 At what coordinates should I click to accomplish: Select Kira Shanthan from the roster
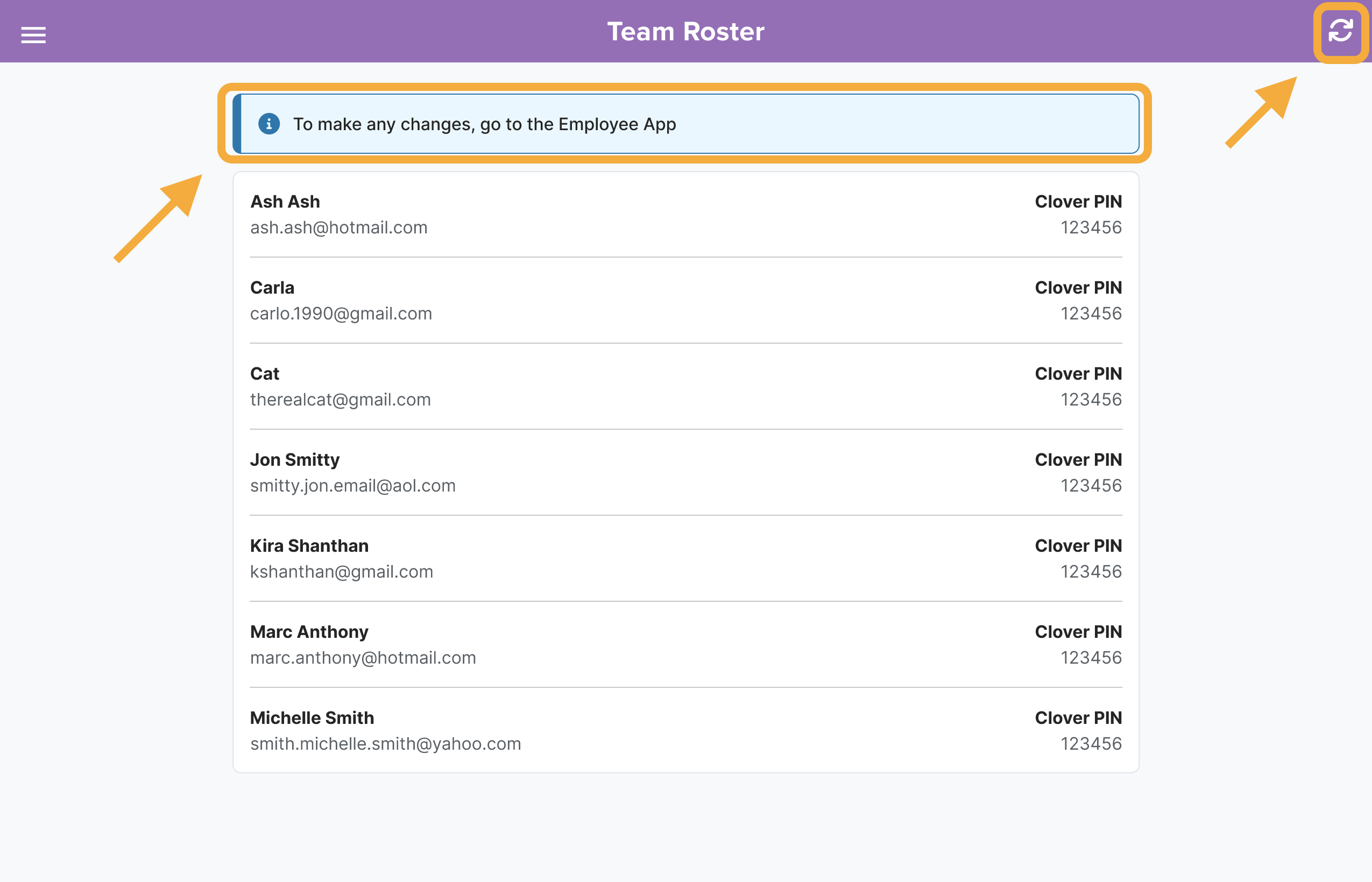coord(309,545)
